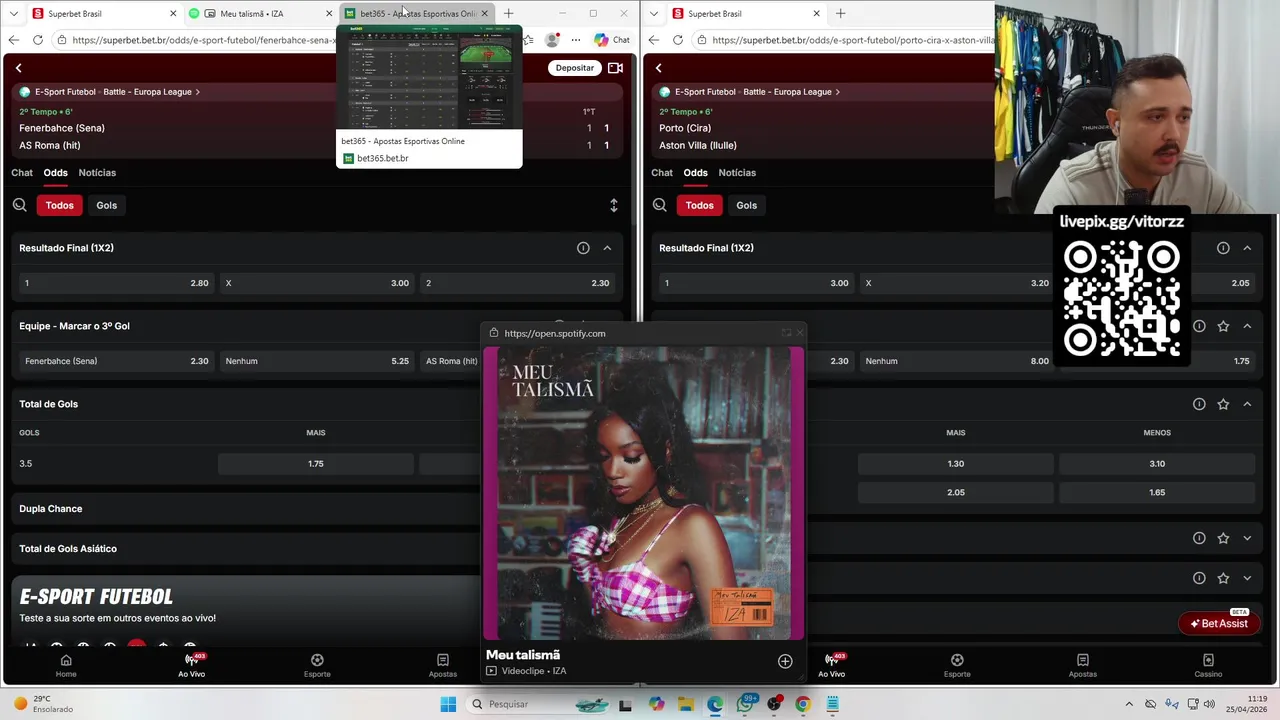Click info icon in right Total de Gols header
The width and height of the screenshot is (1280, 720).
coord(1199,404)
